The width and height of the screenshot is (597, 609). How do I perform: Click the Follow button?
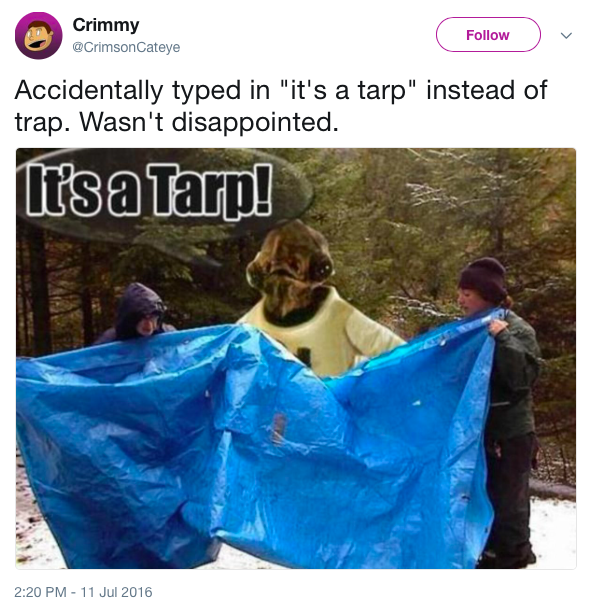coord(488,35)
